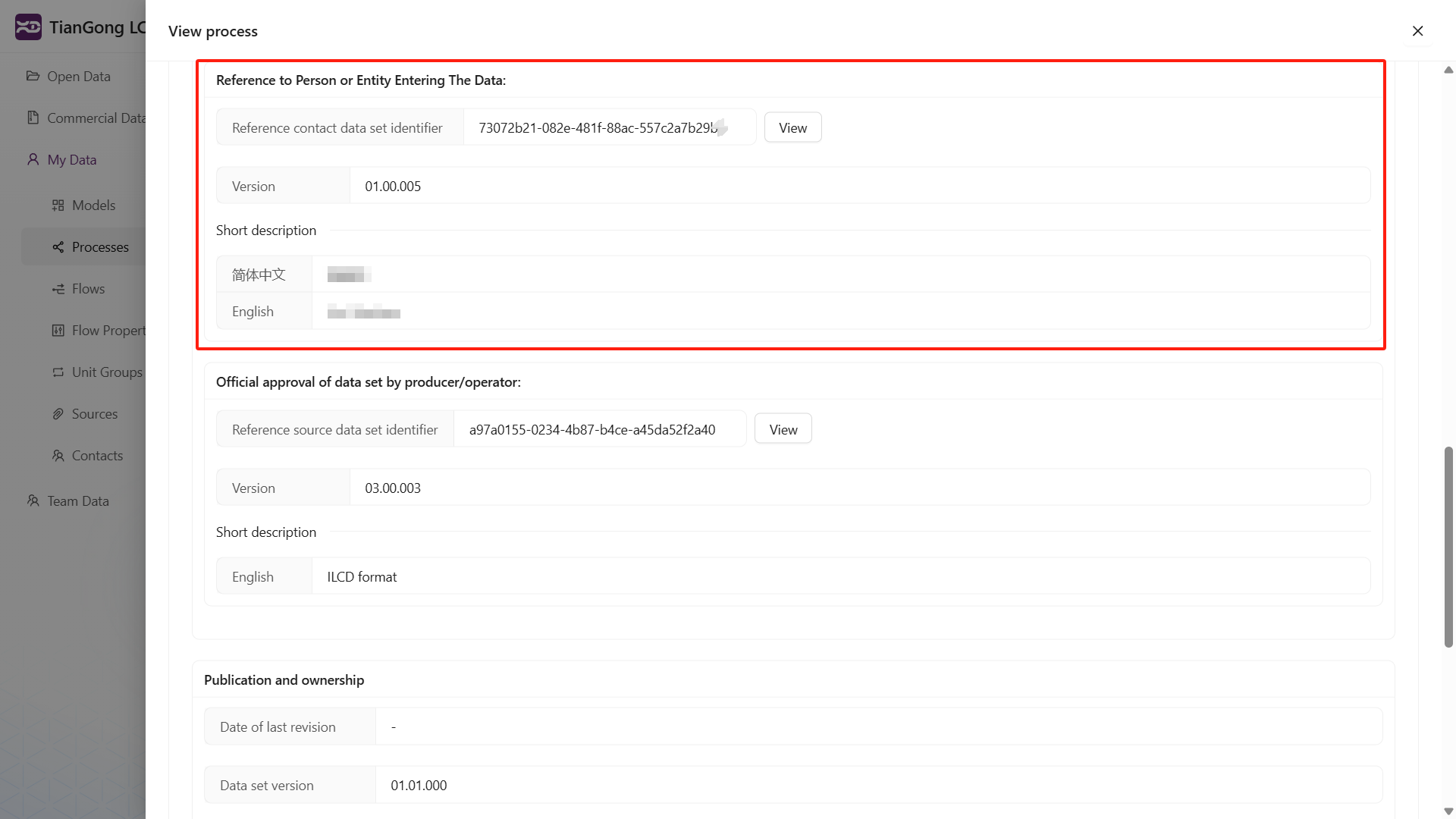Close the View process drawer
This screenshot has height=819, width=1456.
click(x=1417, y=31)
